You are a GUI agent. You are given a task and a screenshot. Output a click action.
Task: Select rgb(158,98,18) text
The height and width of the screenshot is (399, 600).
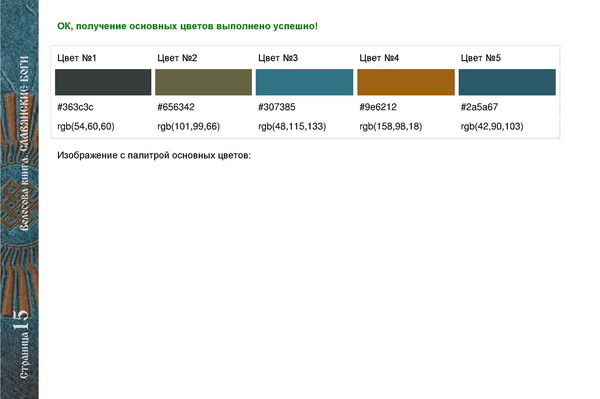click(391, 127)
